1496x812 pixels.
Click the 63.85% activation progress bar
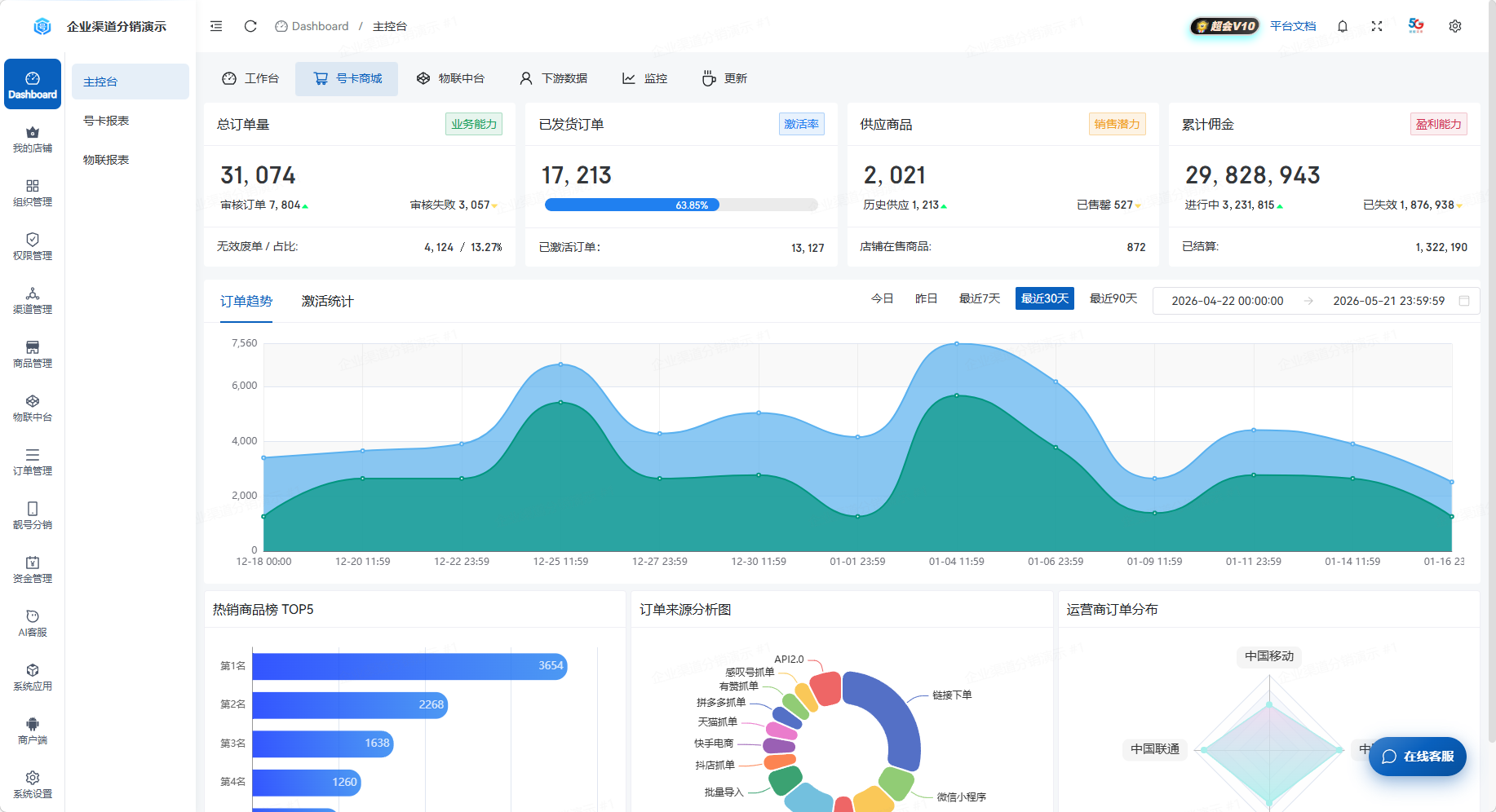pyautogui.click(x=681, y=205)
